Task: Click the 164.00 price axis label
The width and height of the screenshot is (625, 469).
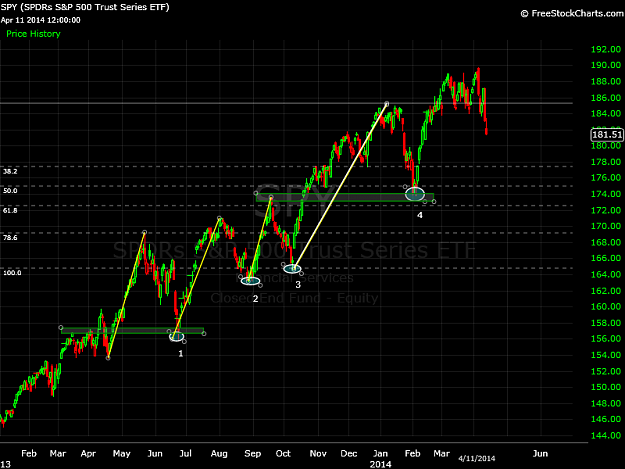Action: point(605,274)
